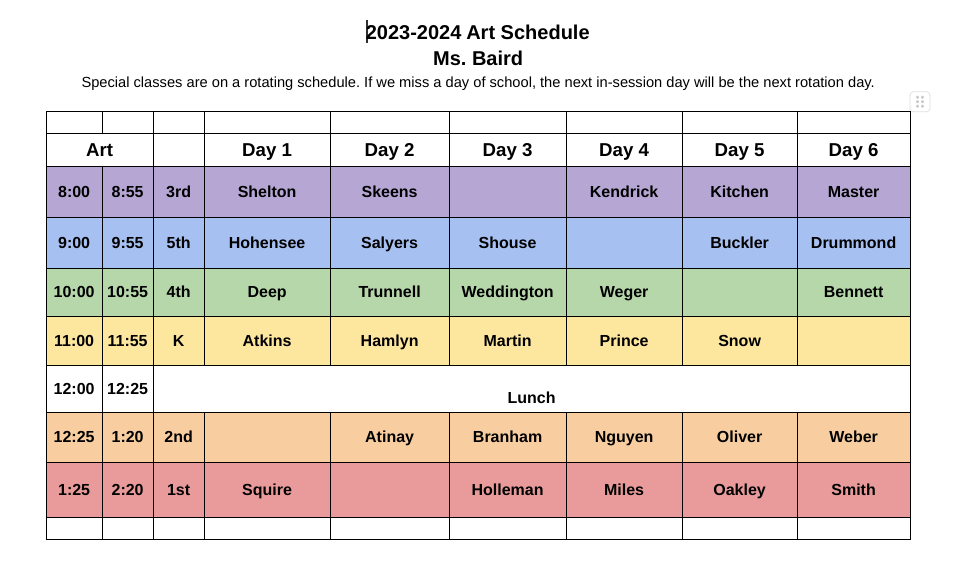Click the 'Shelton' cell in 3rd grade row

pos(267,192)
